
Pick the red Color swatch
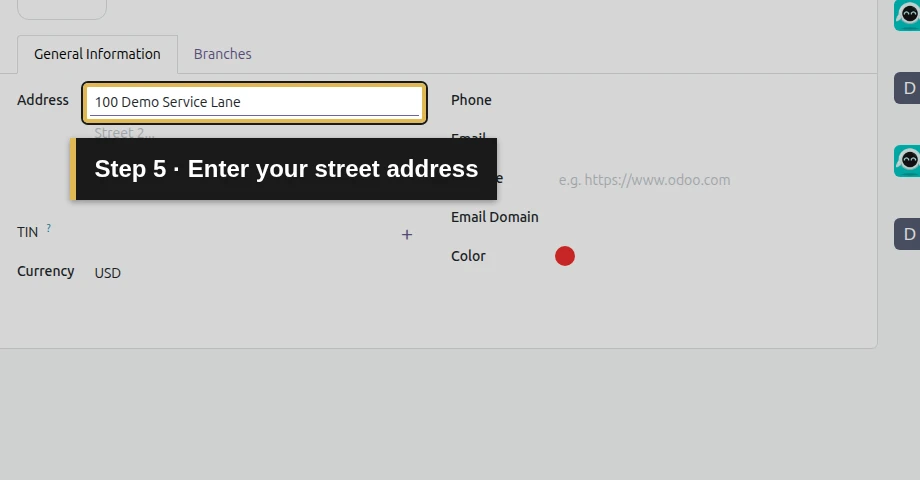tap(565, 256)
